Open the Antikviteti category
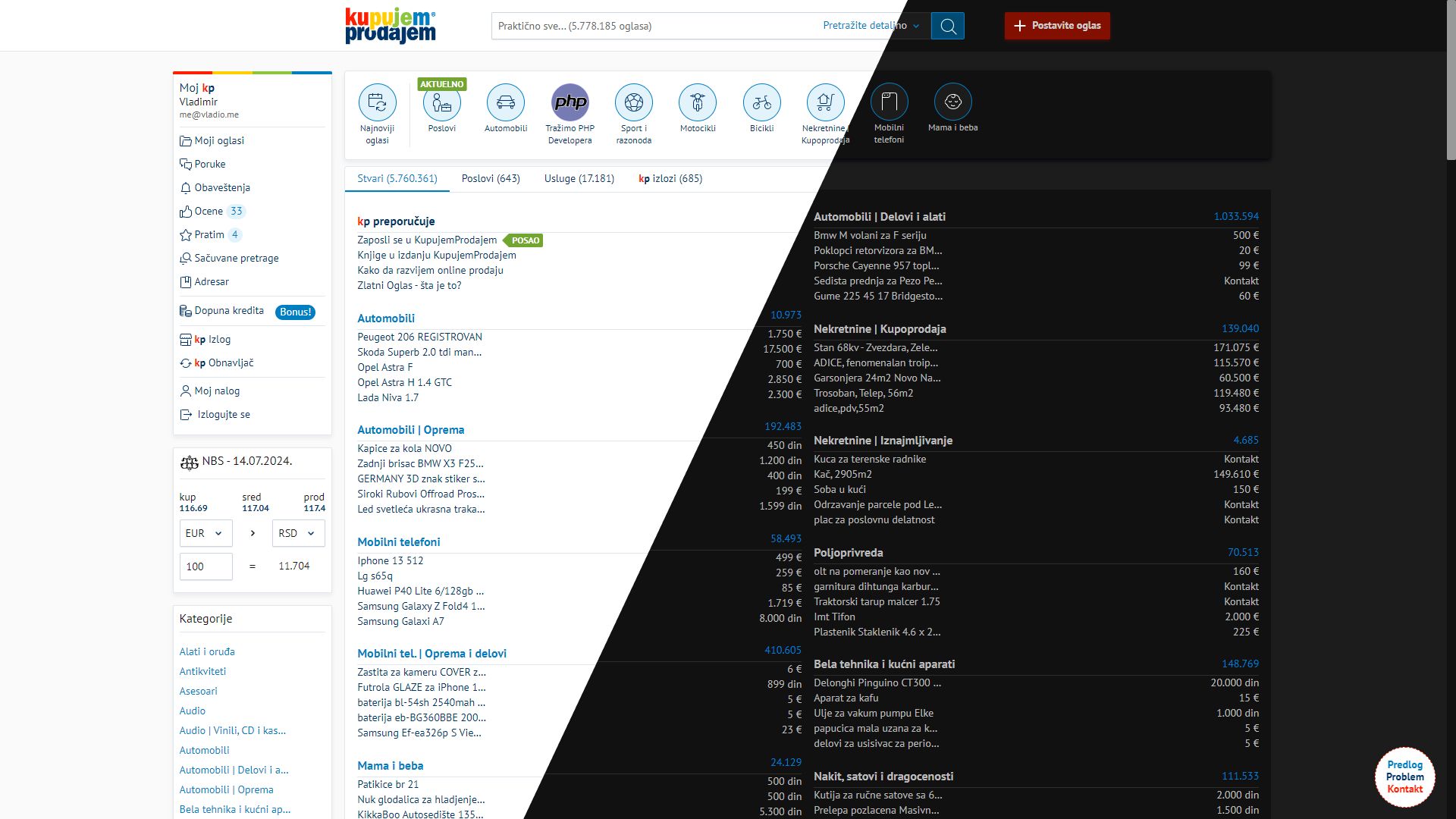 point(202,672)
